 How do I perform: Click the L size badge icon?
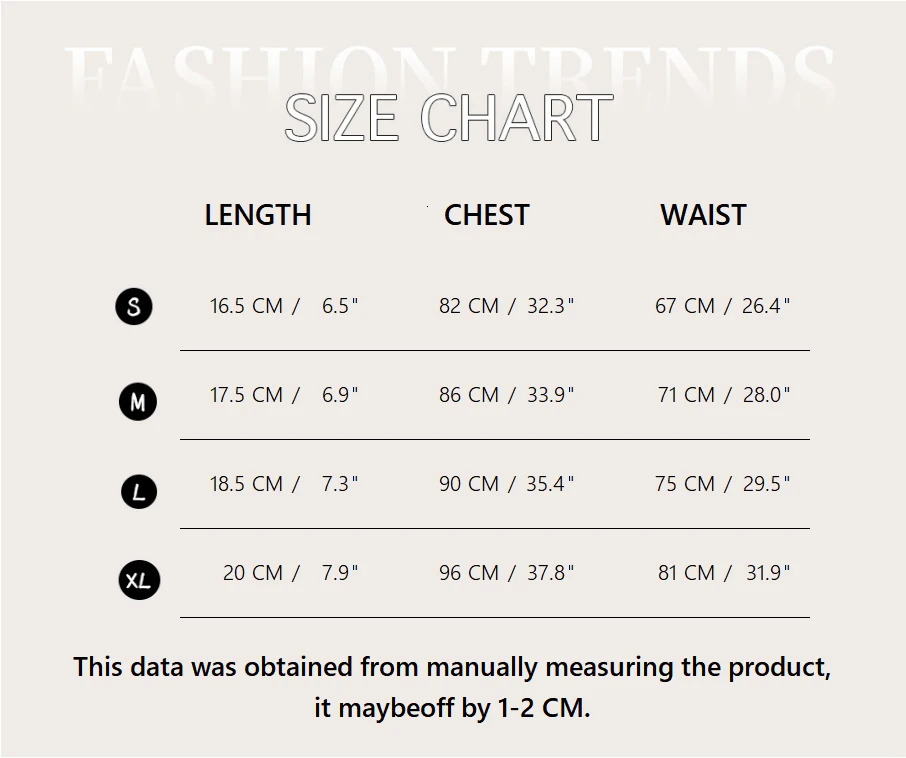[x=139, y=491]
